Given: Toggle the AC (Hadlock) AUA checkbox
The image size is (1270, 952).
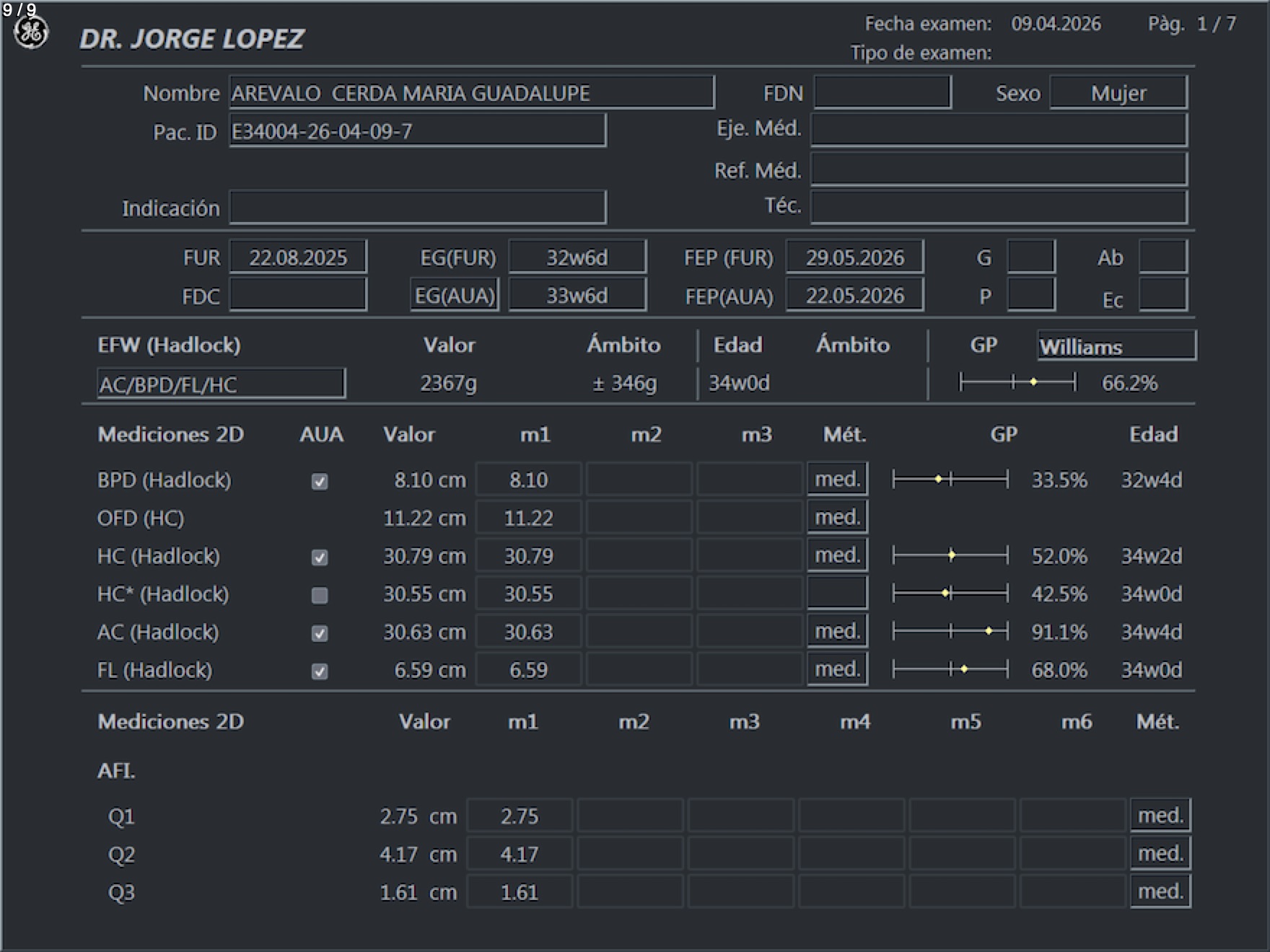Looking at the screenshot, I should point(320,633).
